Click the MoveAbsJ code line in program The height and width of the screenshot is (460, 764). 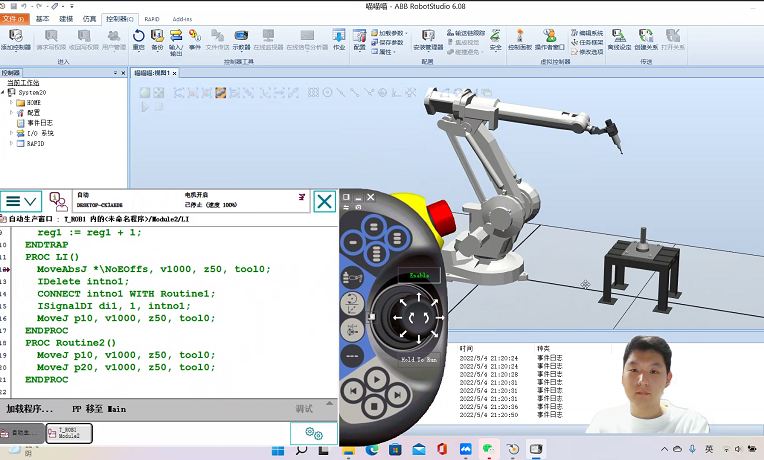pyautogui.click(x=153, y=269)
